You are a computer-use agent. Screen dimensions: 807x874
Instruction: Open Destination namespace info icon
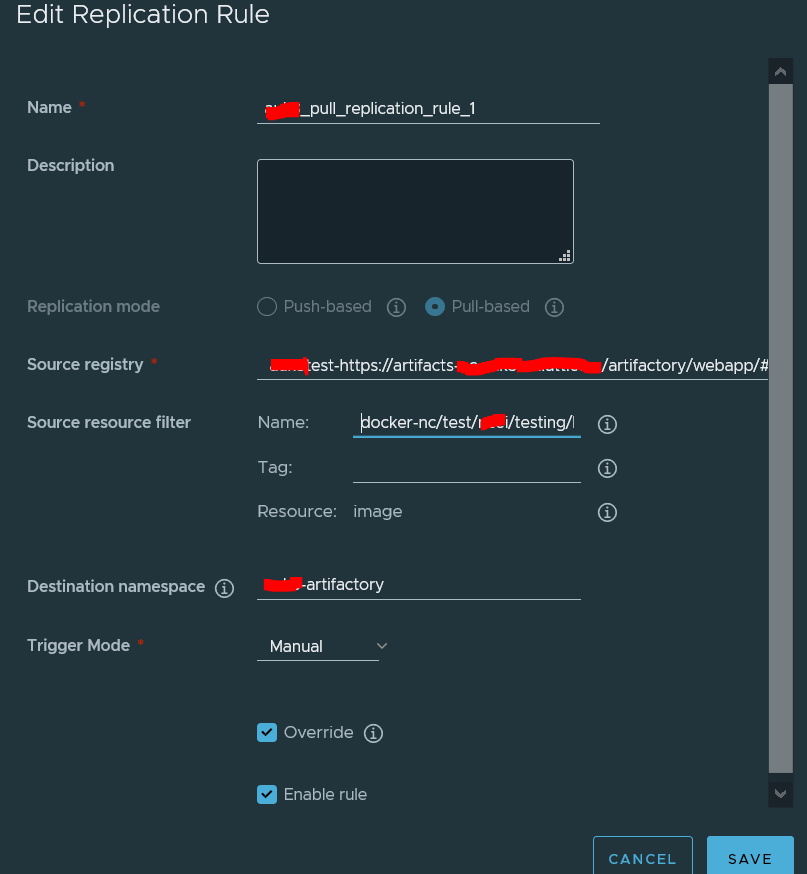(225, 588)
